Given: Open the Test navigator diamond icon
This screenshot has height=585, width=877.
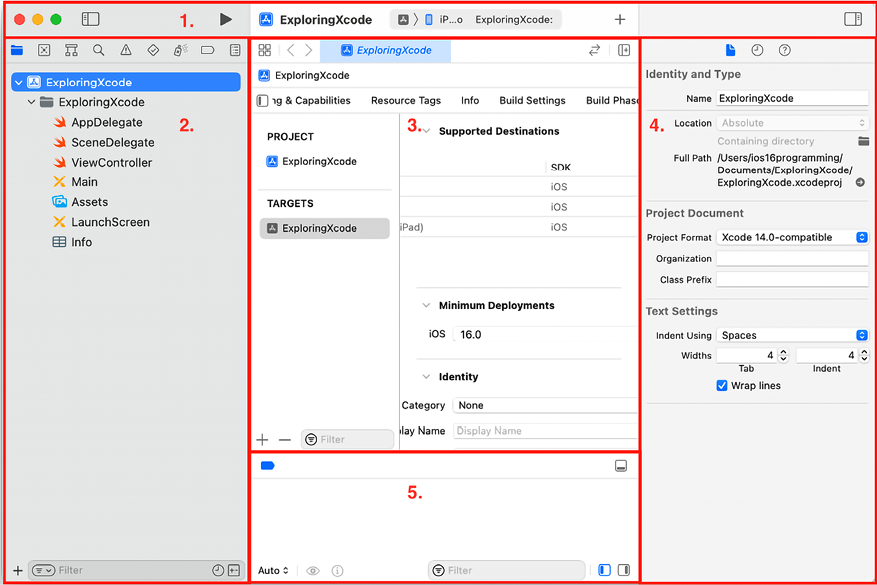Looking at the screenshot, I should coord(153,50).
